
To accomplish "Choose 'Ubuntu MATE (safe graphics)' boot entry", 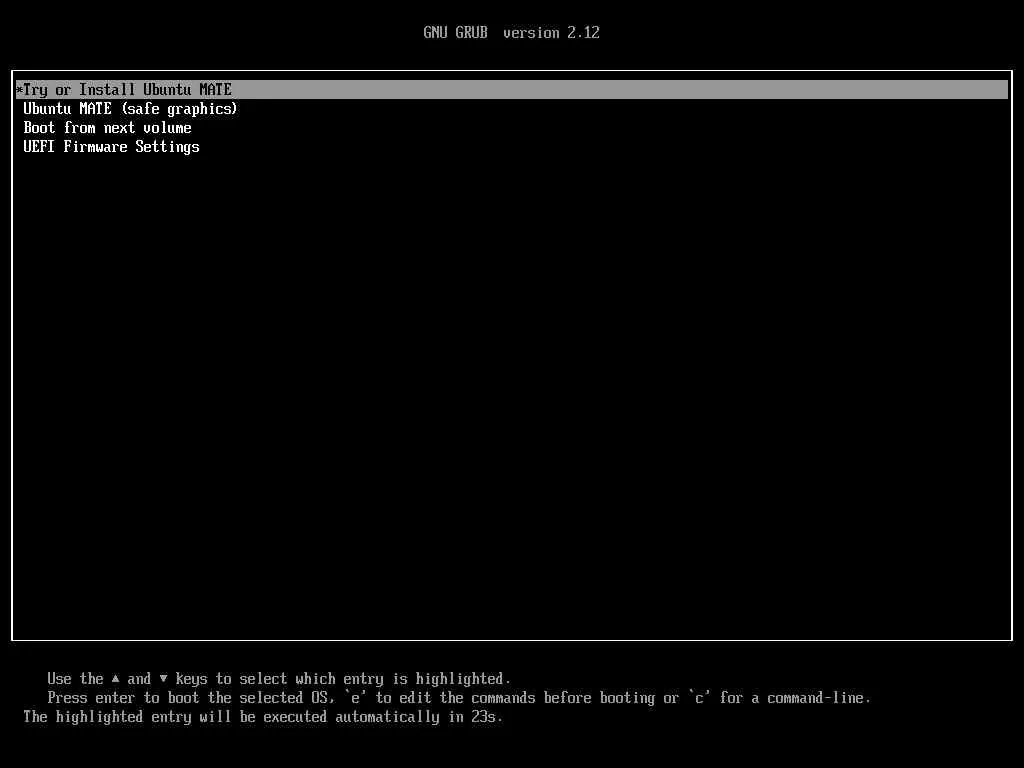I will (x=130, y=109).
